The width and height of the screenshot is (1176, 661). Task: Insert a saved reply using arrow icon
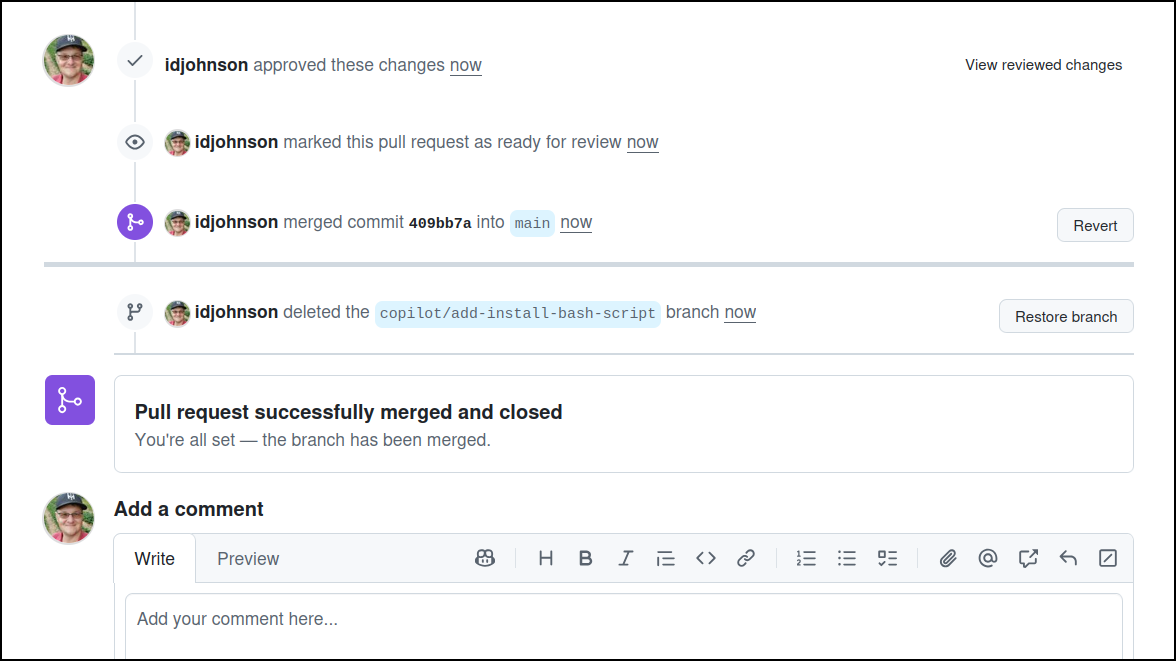click(1068, 558)
